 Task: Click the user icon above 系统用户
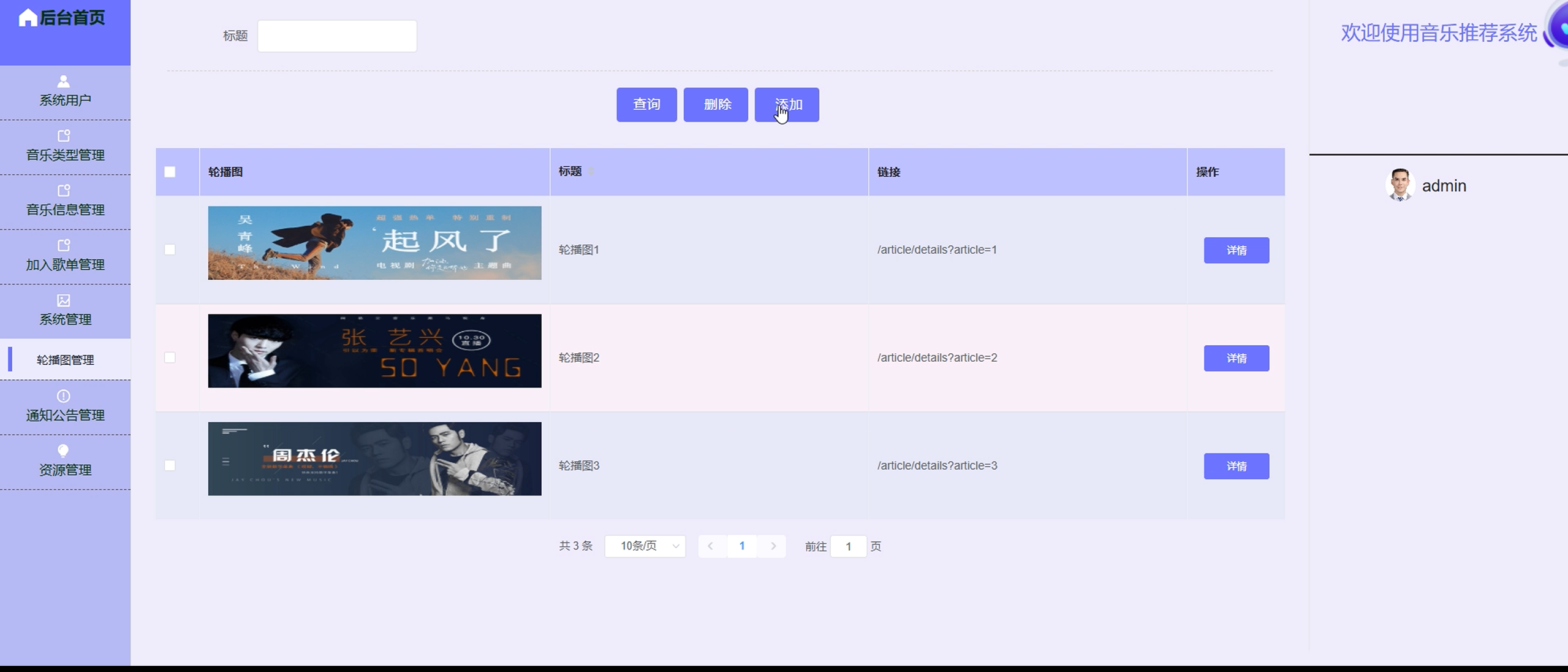pyautogui.click(x=63, y=81)
